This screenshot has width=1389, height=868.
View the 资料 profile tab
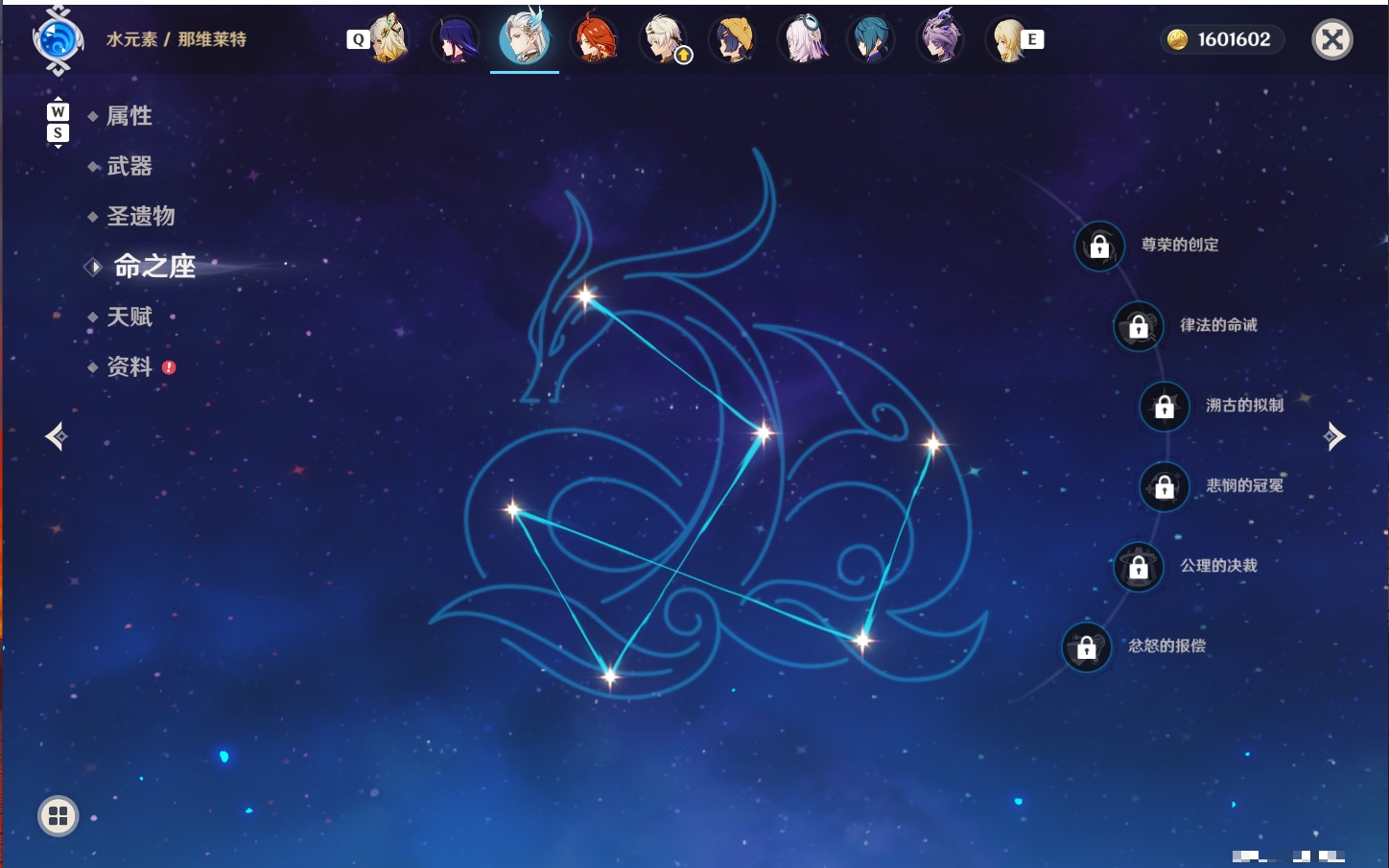click(x=129, y=366)
